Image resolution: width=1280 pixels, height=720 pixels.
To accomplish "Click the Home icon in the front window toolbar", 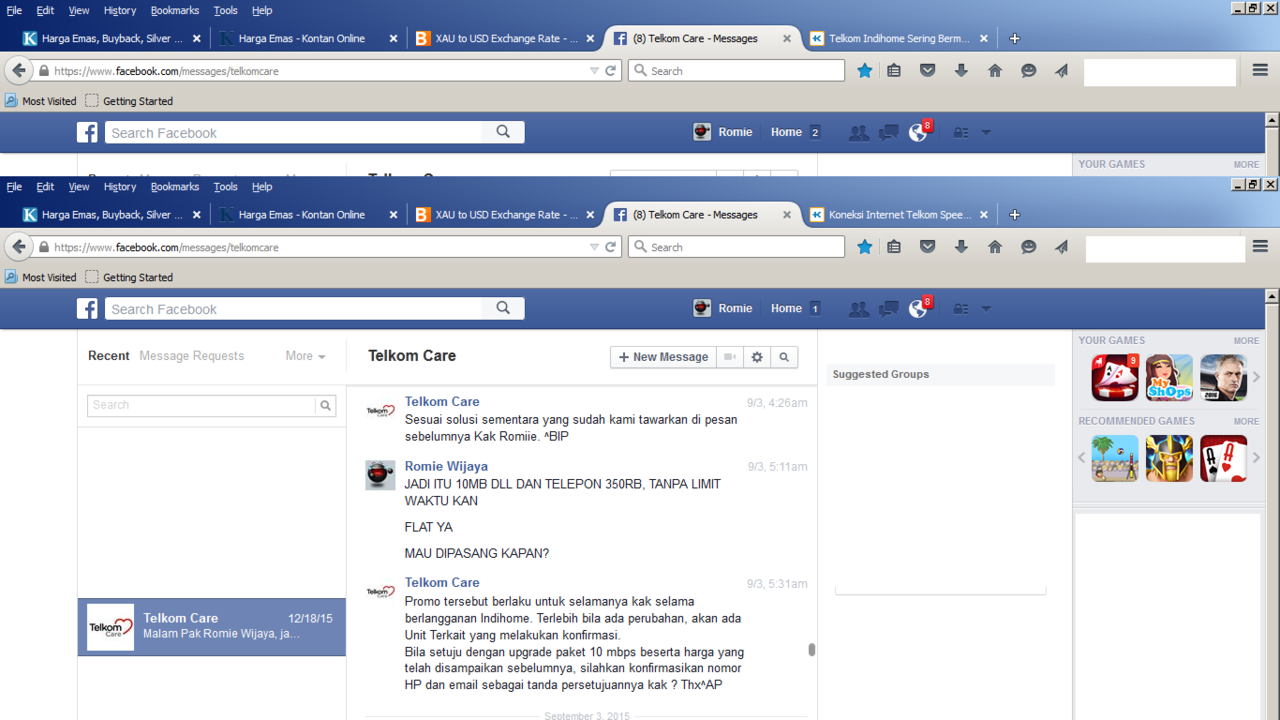I will coord(995,247).
